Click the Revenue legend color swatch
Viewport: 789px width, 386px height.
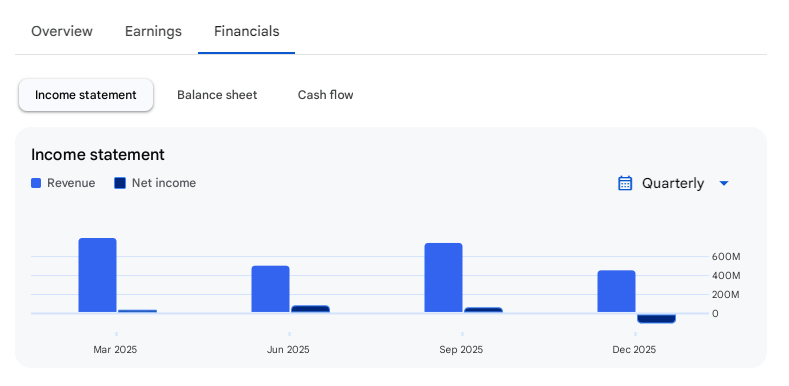[36, 183]
